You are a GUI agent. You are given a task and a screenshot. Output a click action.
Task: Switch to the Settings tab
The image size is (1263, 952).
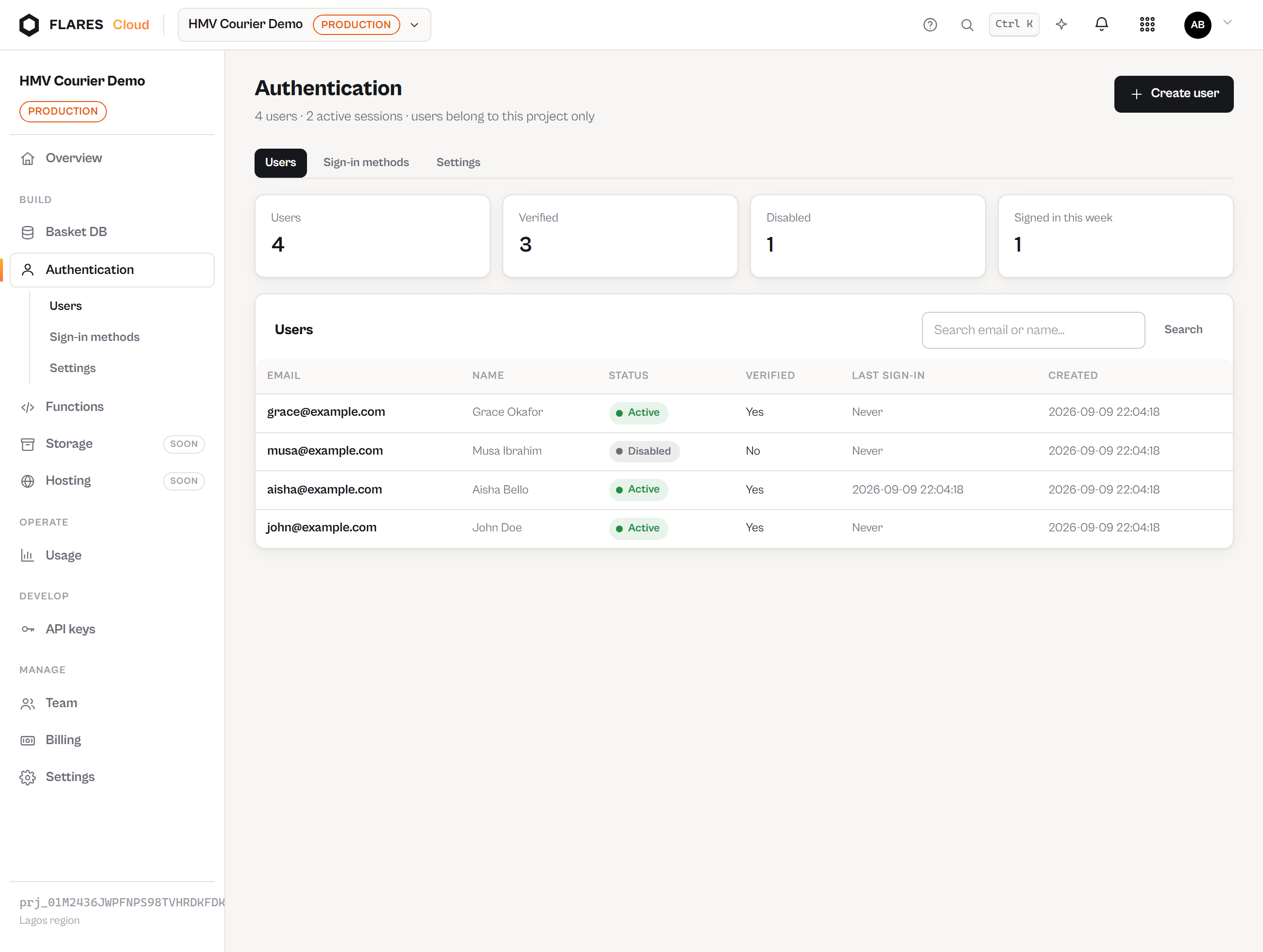click(458, 163)
